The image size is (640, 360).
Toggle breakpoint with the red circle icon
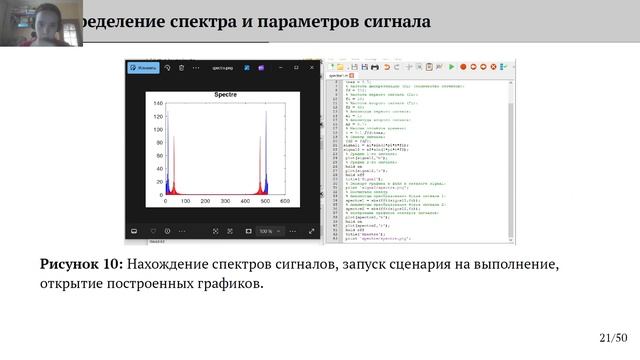[463, 67]
